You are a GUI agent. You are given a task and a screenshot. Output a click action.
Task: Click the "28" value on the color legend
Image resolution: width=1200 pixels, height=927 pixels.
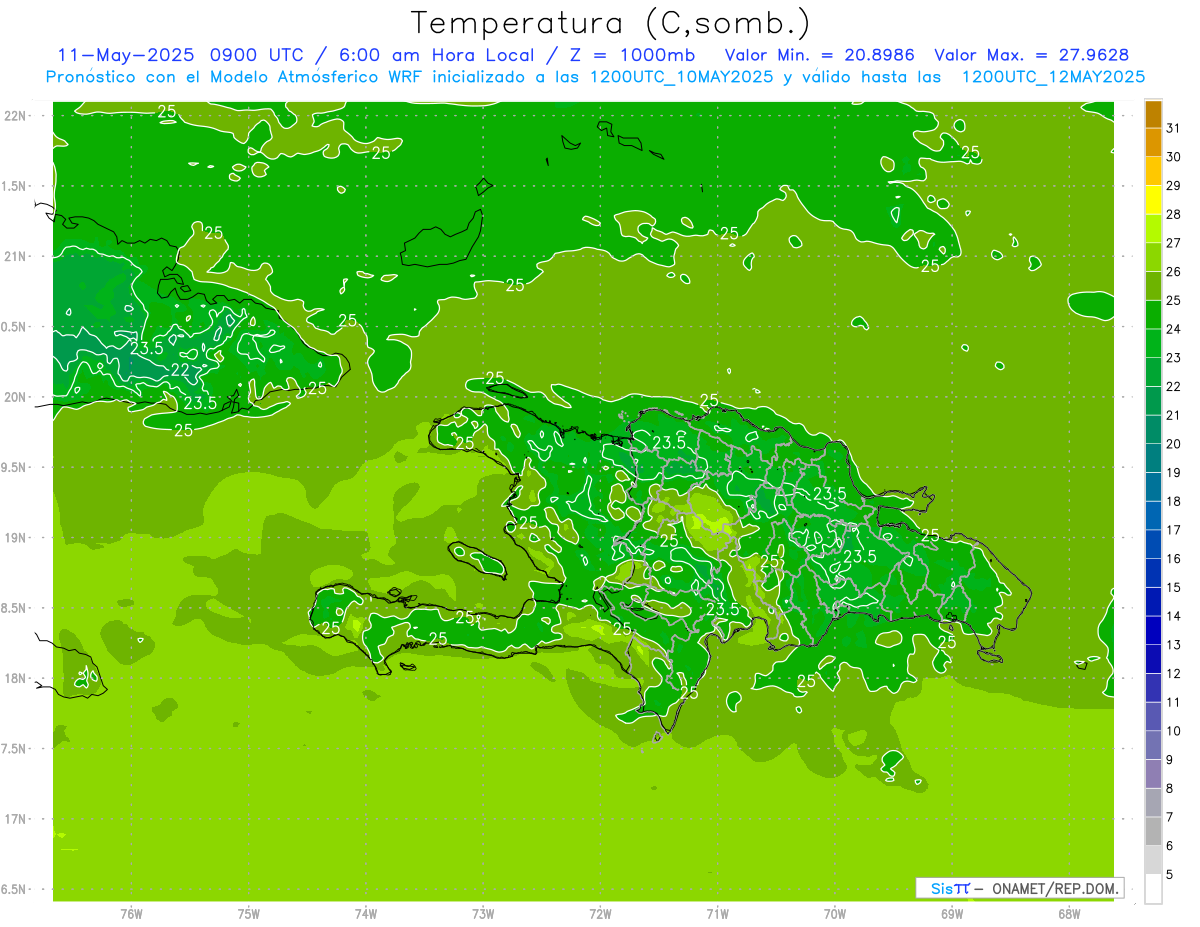pyautogui.click(x=1173, y=214)
